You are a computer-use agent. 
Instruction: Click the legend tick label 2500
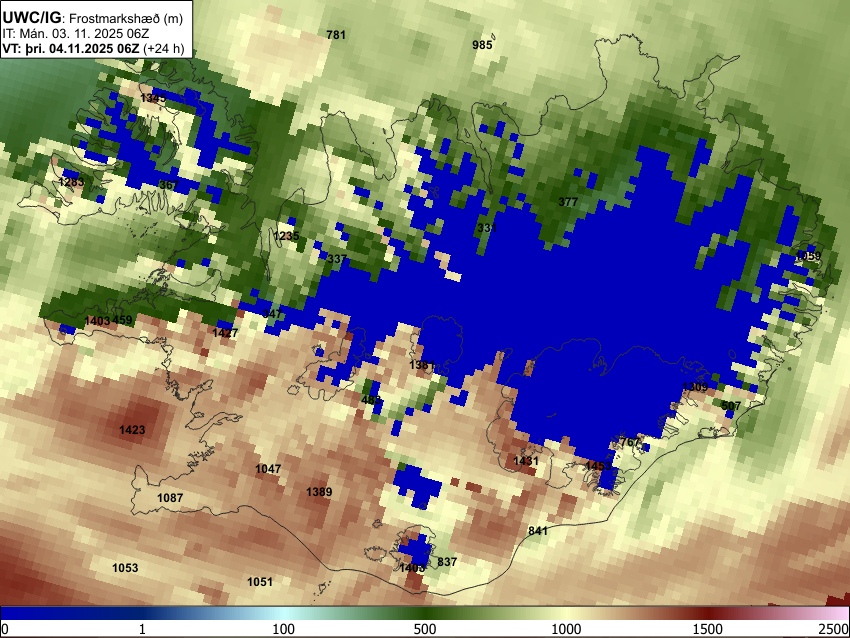pyautogui.click(x=835, y=629)
